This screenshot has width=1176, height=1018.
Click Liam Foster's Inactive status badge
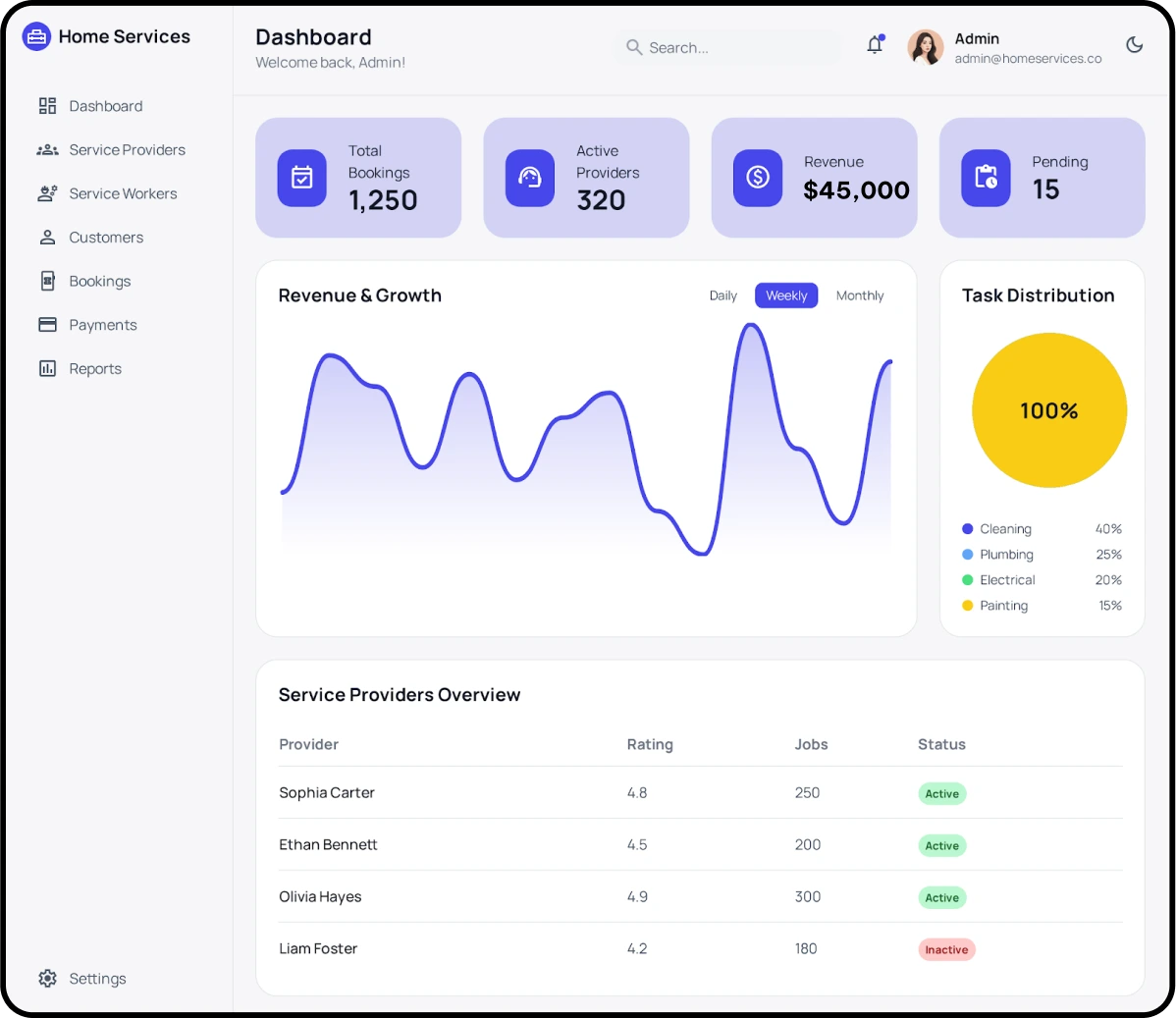pos(946,949)
